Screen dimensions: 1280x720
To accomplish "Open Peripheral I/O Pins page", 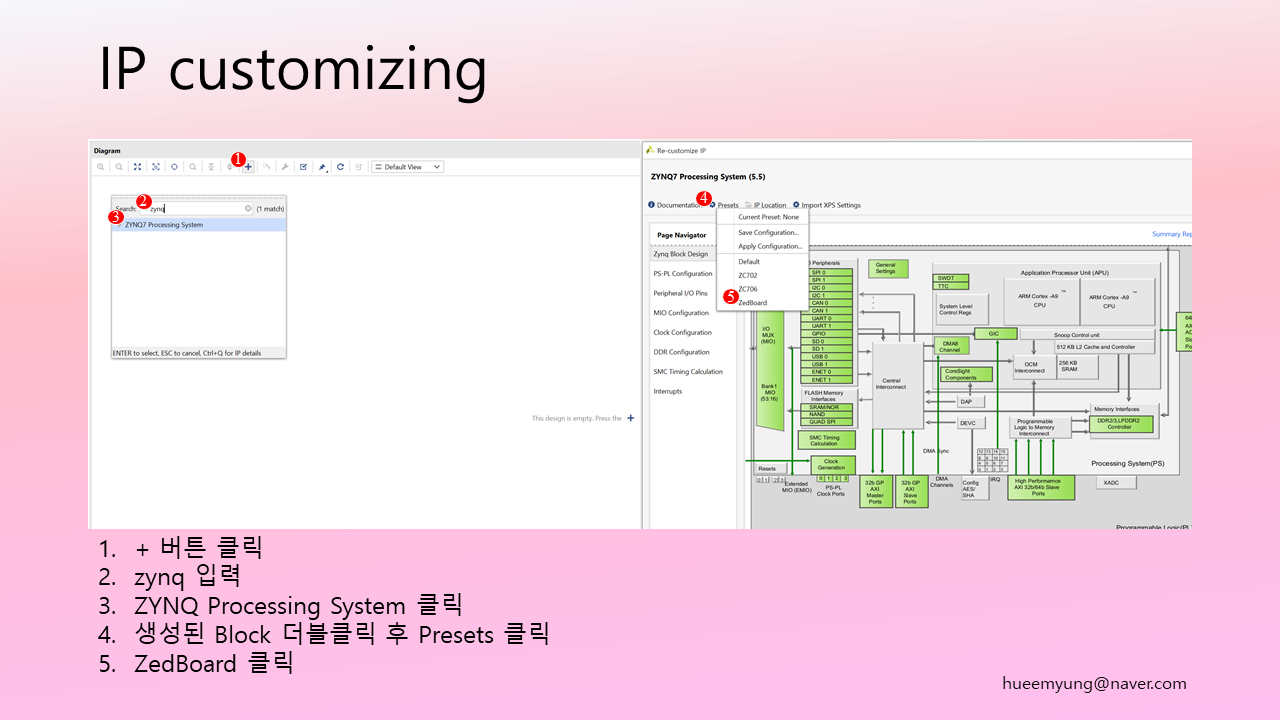I will (680, 293).
